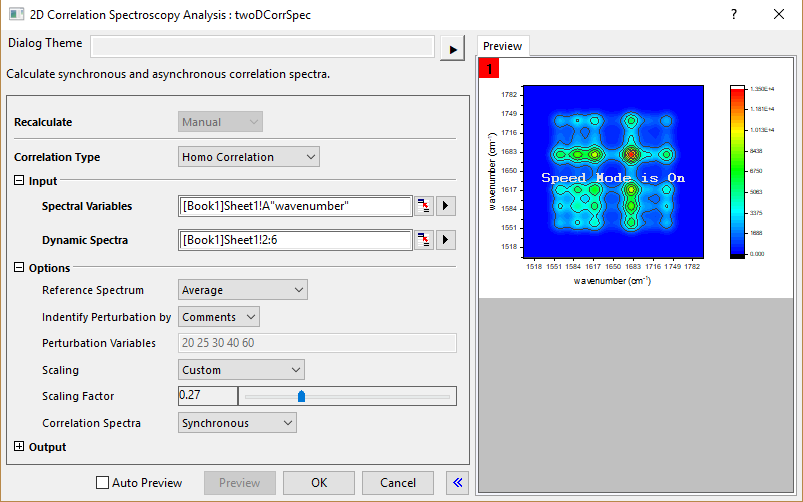The image size is (803, 502).
Task: Expand the Output section
Action: click(x=19, y=446)
